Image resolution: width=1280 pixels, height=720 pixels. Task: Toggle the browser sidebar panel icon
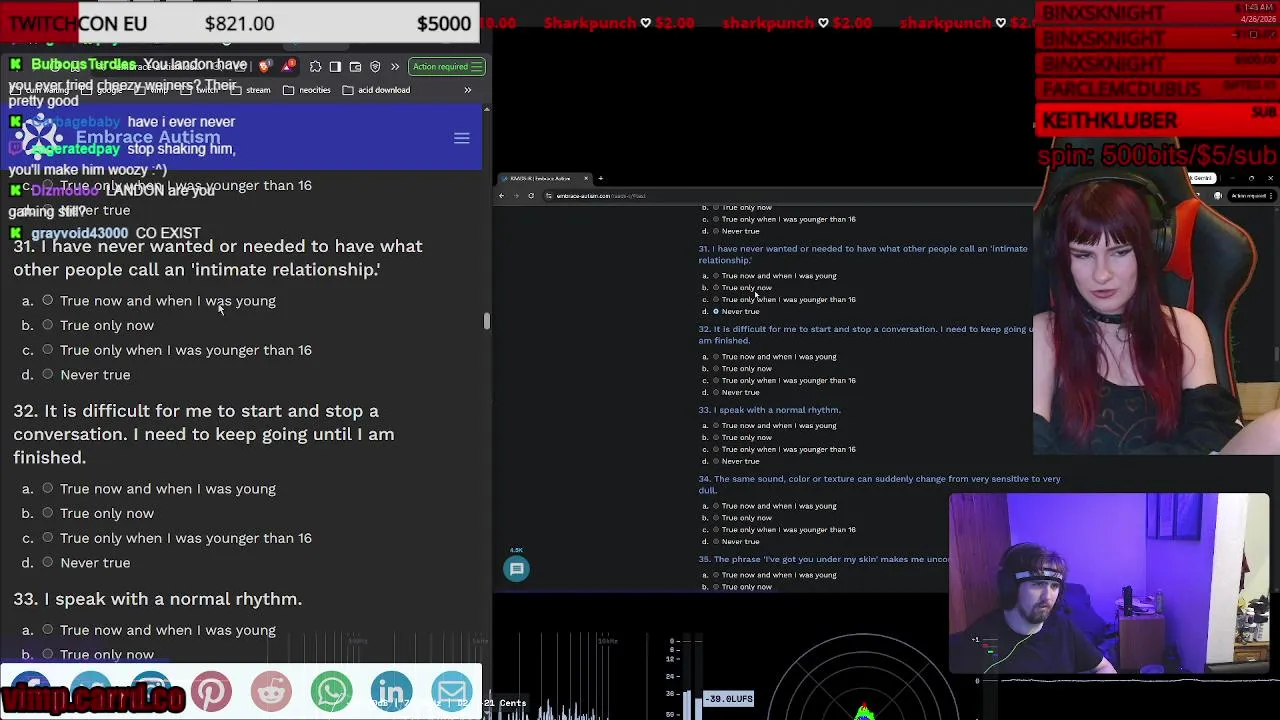click(335, 67)
